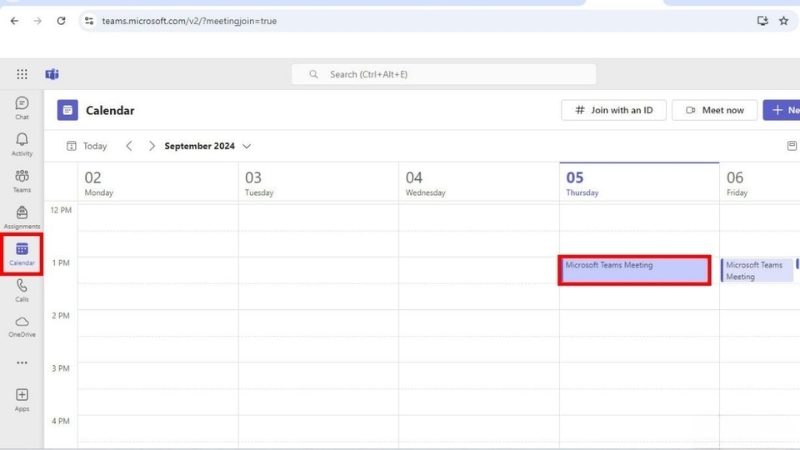Open Activity notifications

[x=22, y=145]
